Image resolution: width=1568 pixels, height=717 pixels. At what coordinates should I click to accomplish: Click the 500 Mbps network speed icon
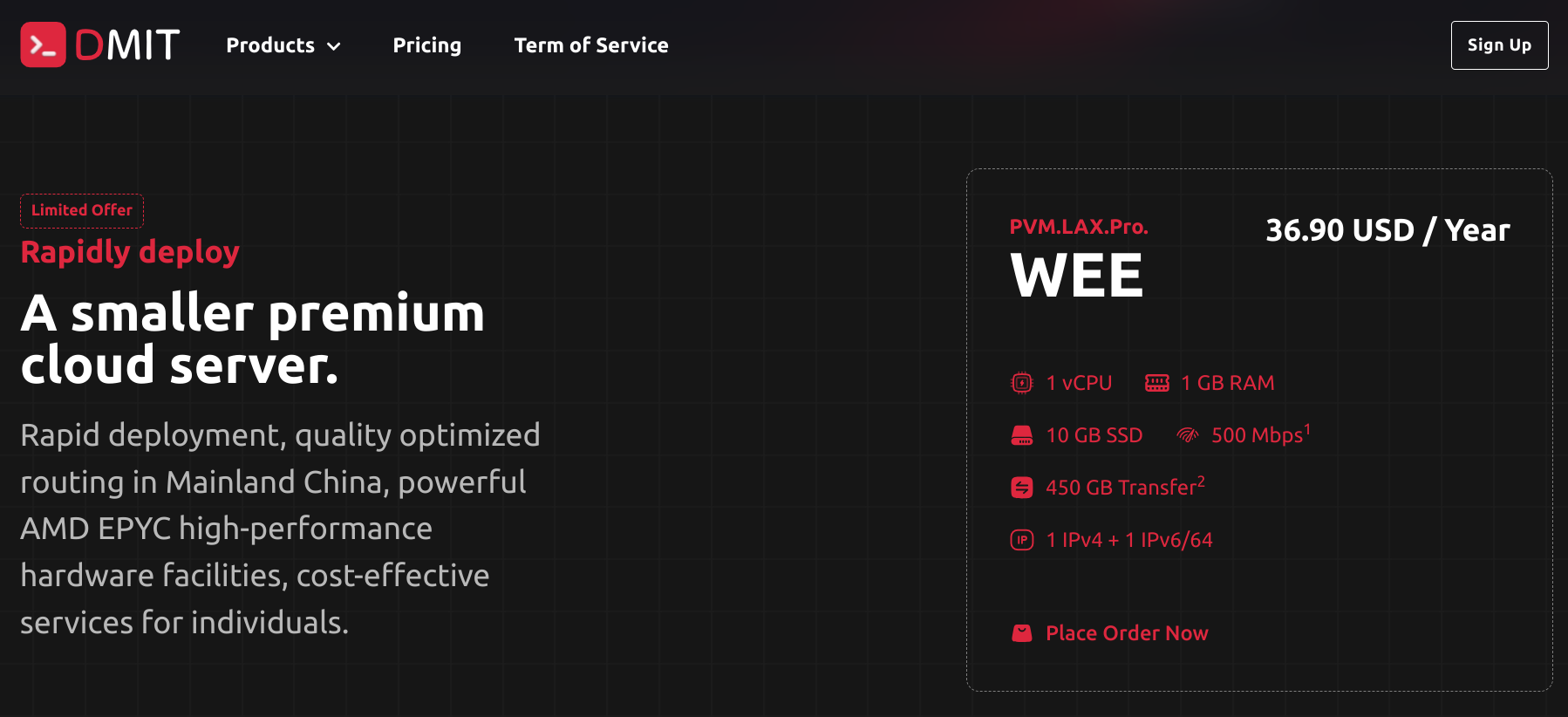(1188, 435)
